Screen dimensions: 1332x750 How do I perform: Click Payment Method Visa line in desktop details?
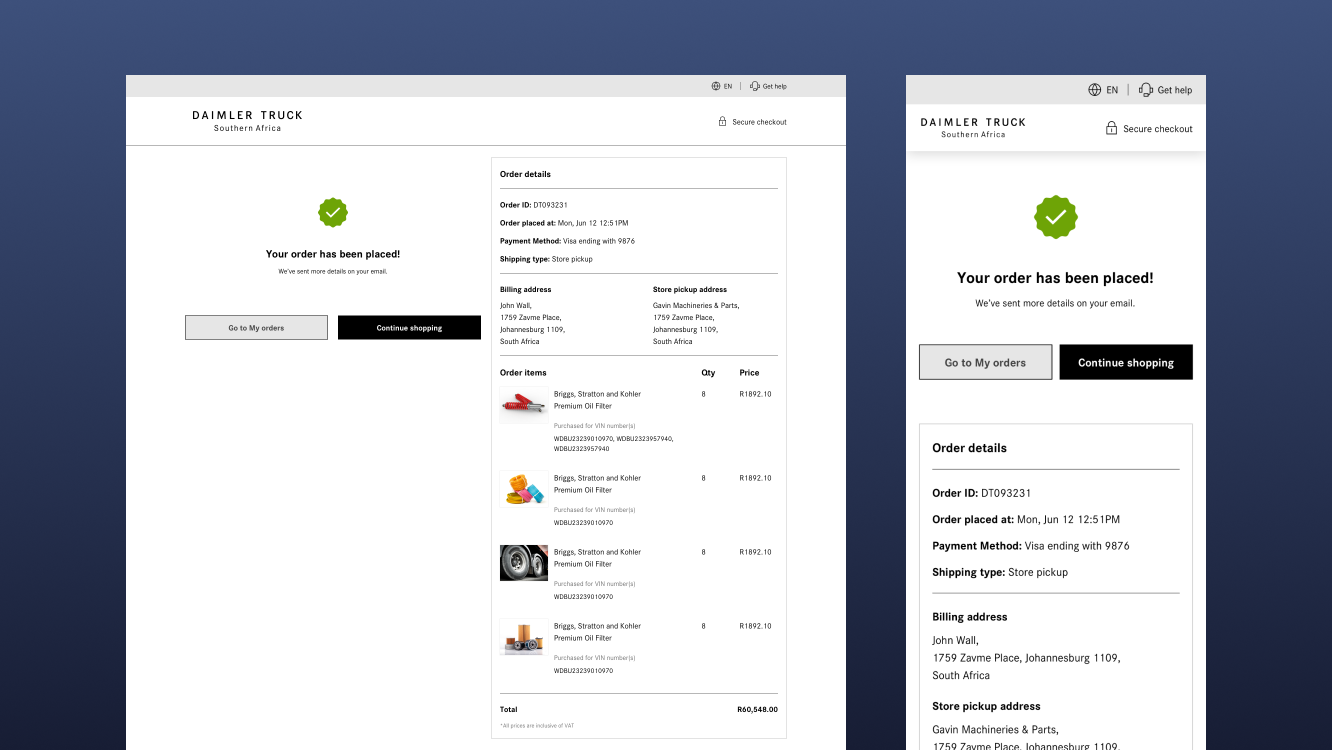pyautogui.click(x=567, y=241)
